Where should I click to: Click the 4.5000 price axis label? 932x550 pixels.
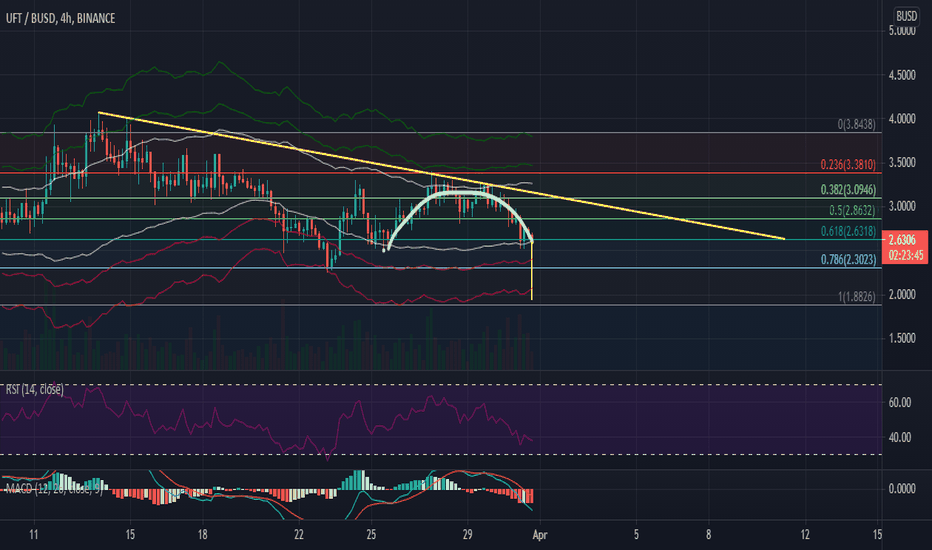[902, 75]
